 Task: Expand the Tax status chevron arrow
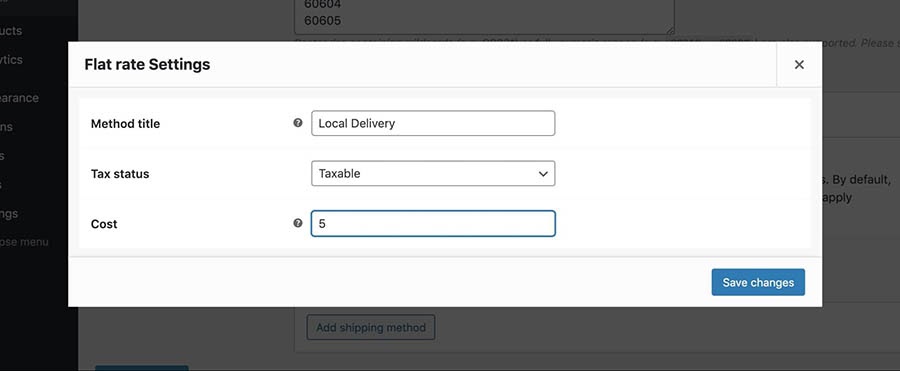(x=542, y=173)
